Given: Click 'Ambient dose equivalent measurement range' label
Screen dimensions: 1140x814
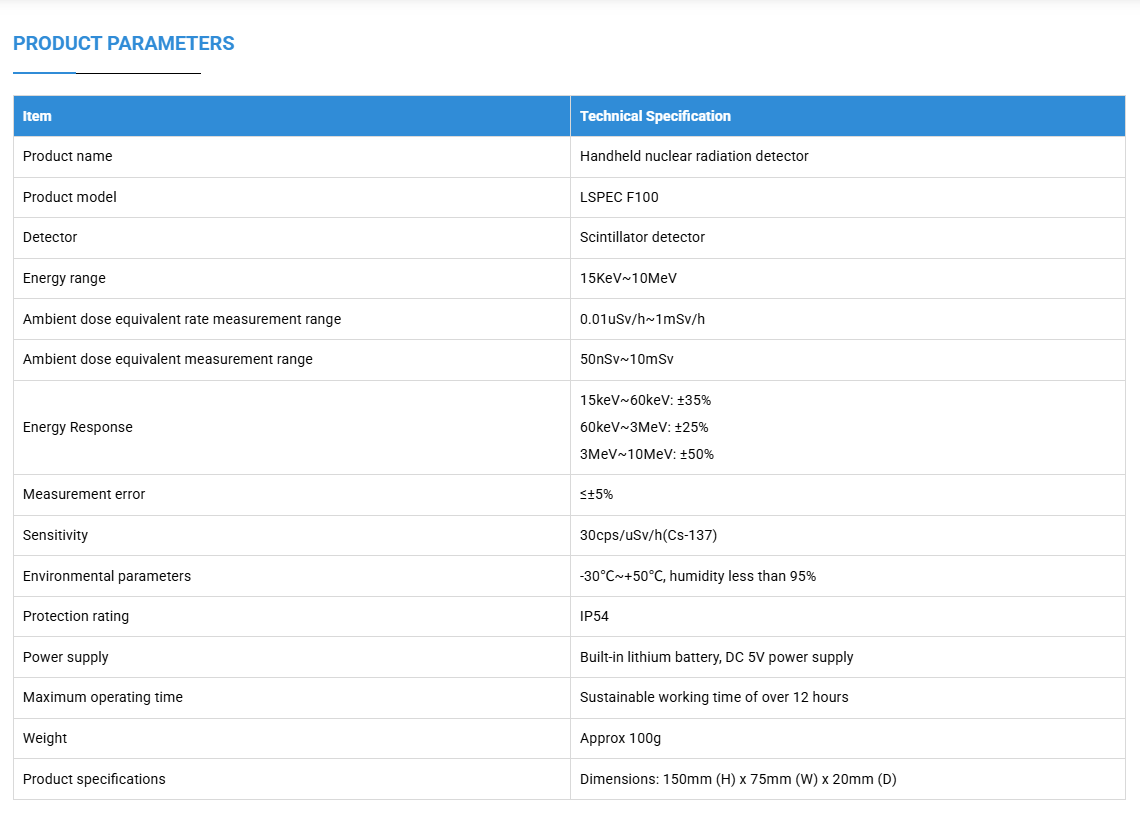Looking at the screenshot, I should [x=168, y=359].
